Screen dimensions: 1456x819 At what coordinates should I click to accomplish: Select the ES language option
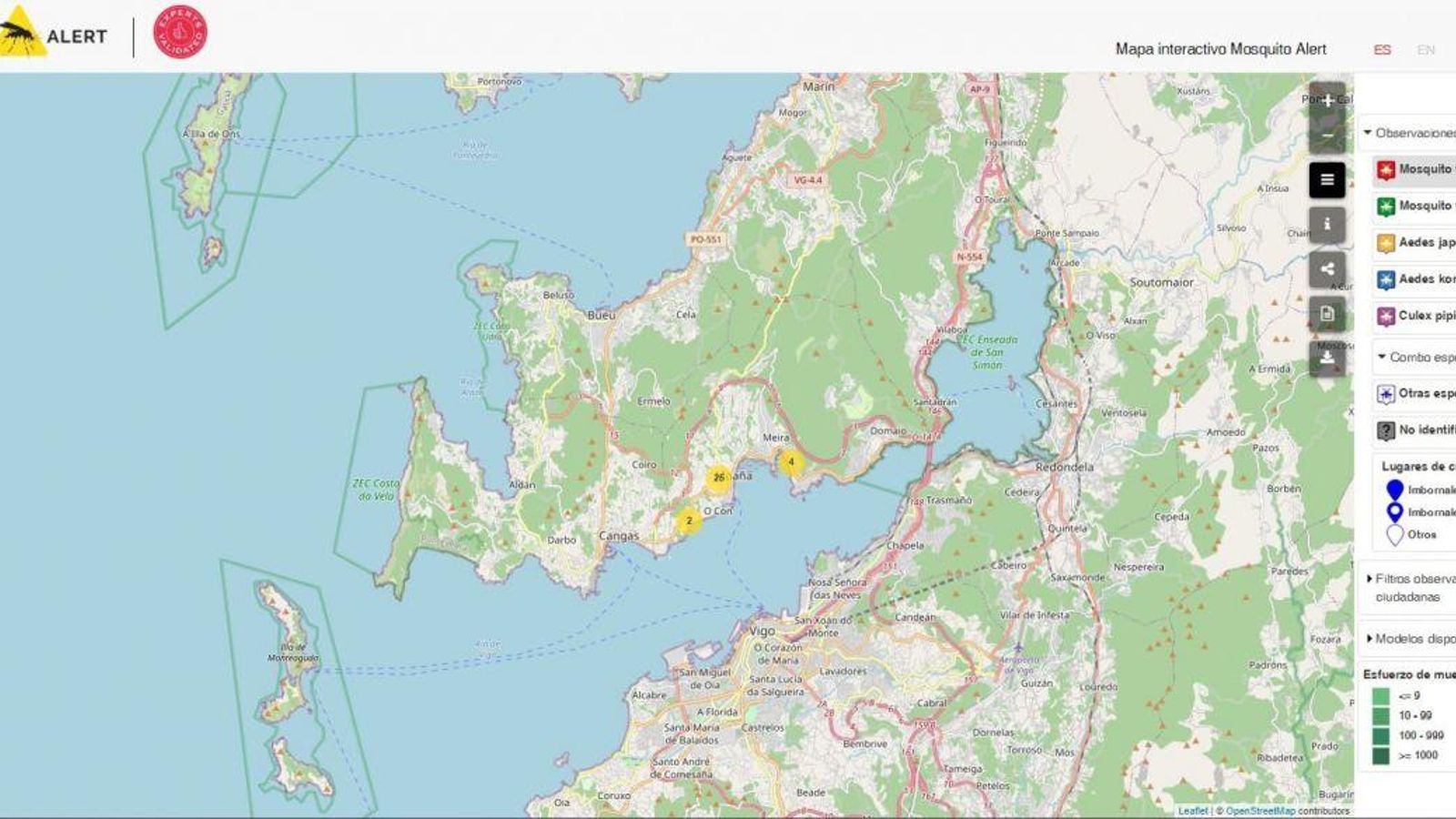click(x=1382, y=50)
